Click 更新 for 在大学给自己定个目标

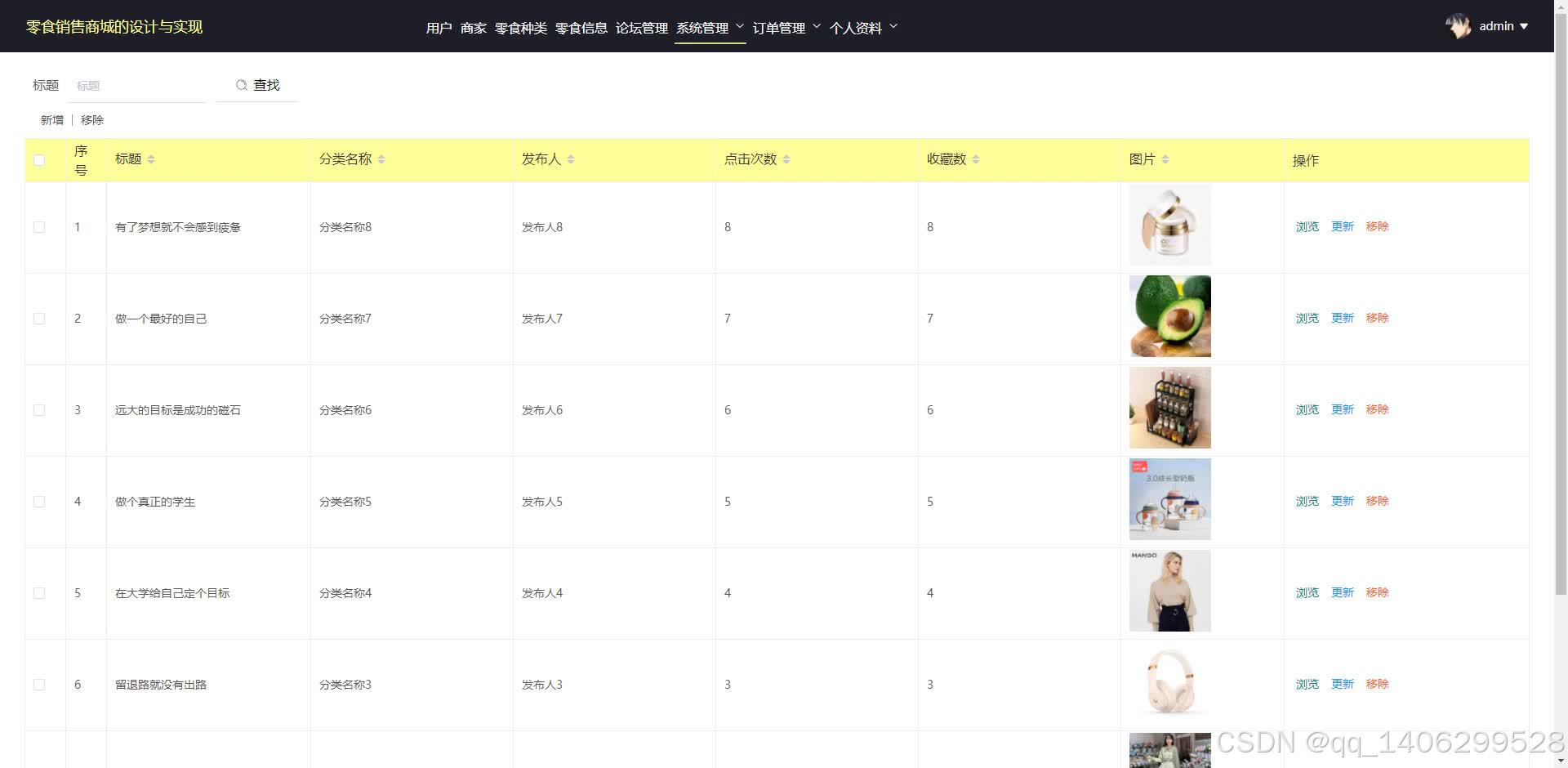pyautogui.click(x=1343, y=592)
